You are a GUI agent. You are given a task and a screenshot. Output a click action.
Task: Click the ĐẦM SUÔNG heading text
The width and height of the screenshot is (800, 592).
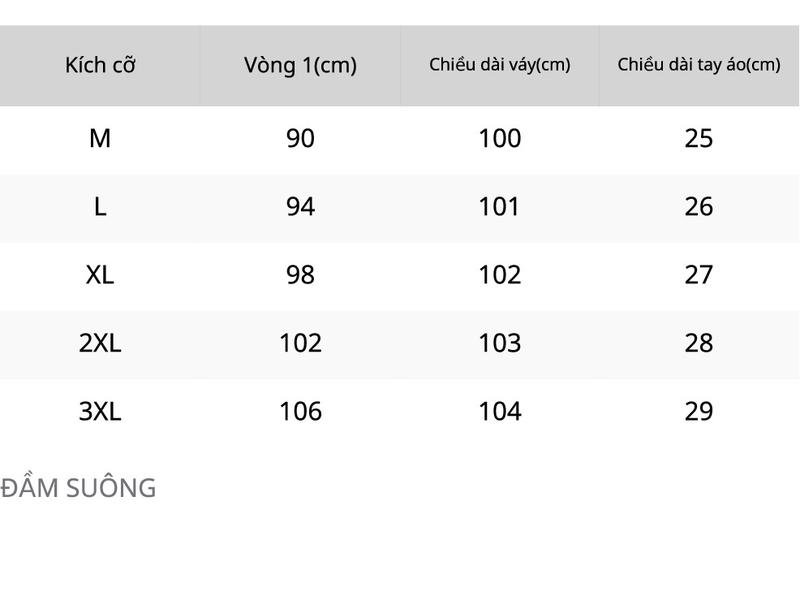tap(78, 487)
